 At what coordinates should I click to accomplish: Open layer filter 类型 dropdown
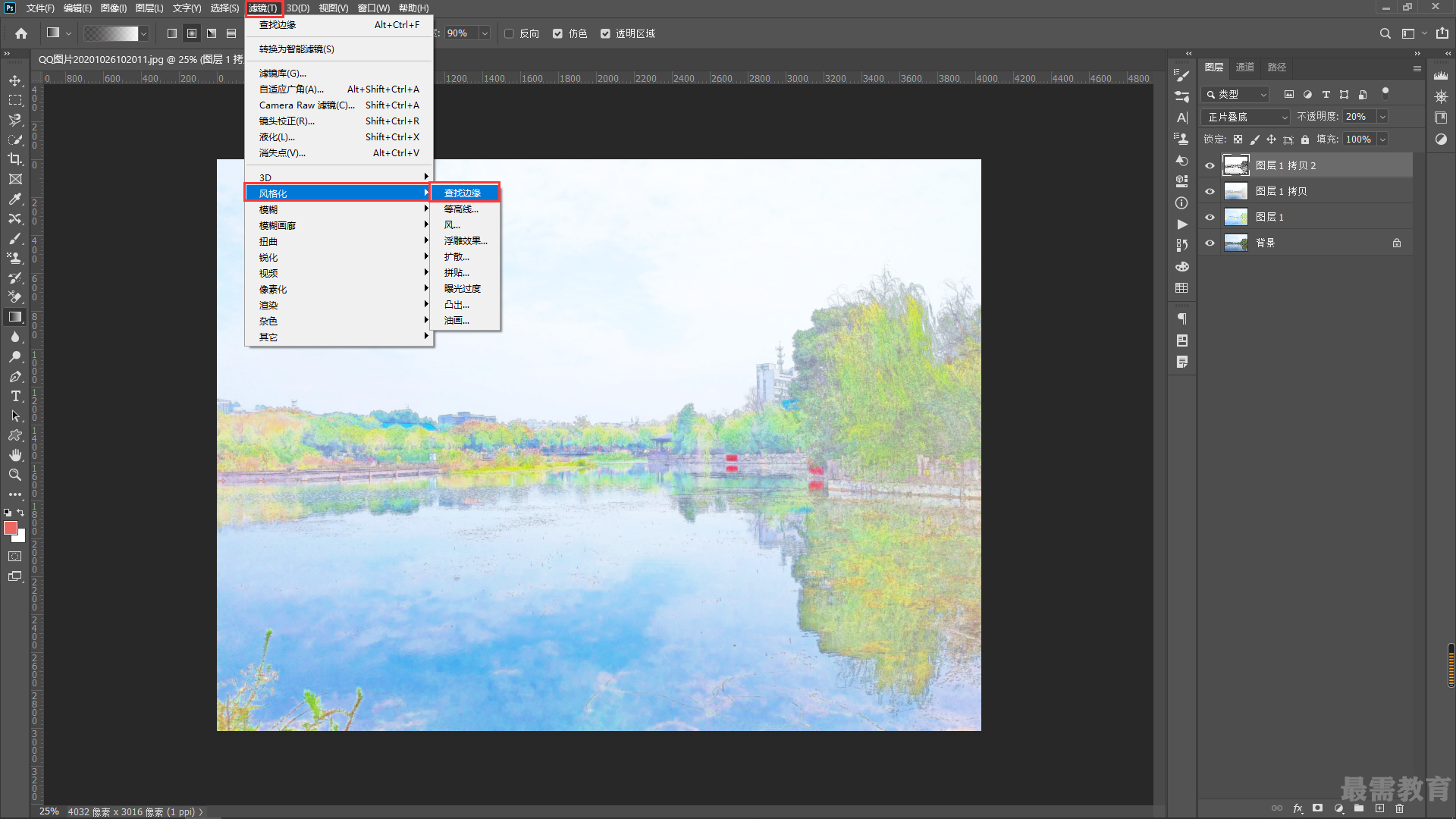coord(1236,94)
